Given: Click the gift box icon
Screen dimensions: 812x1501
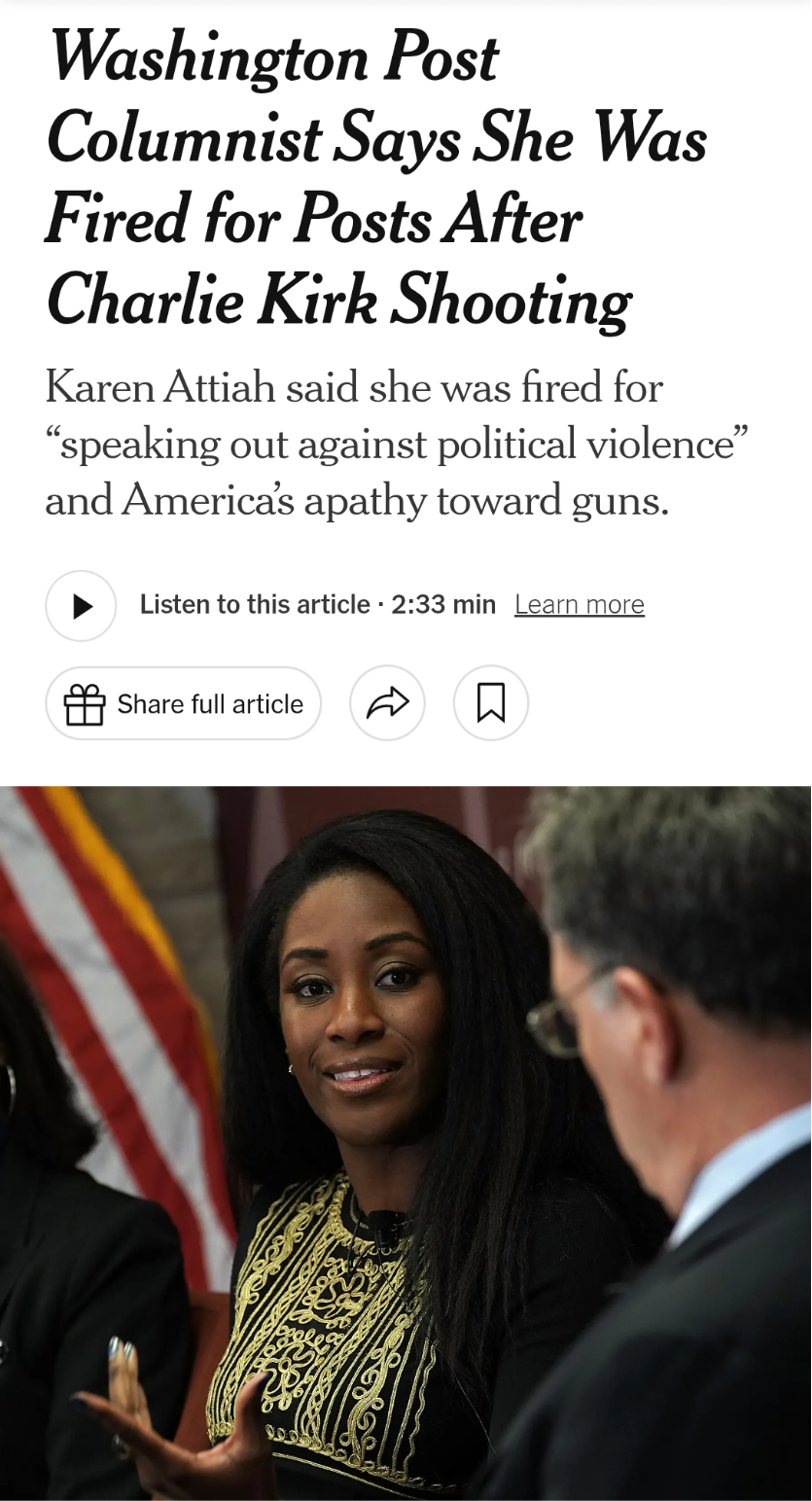Looking at the screenshot, I should pos(85,704).
